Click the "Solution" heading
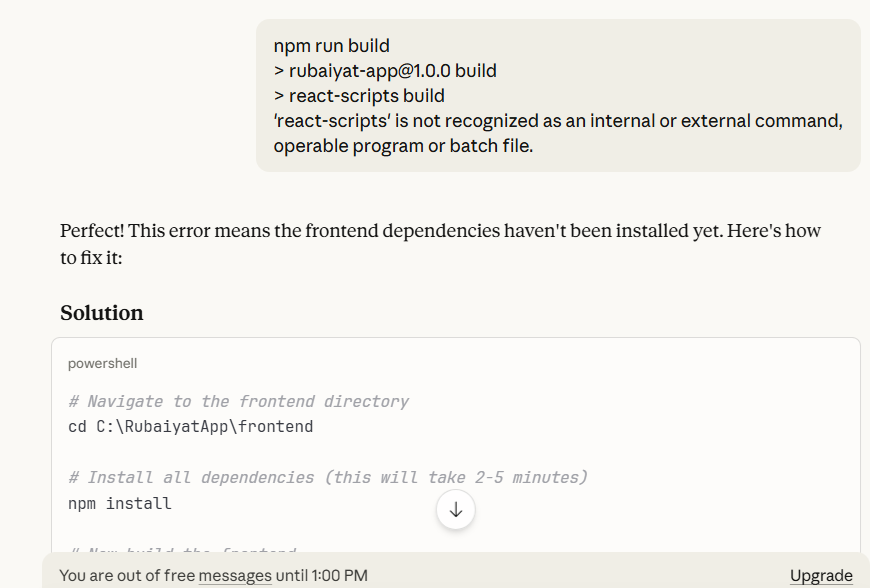The height and width of the screenshot is (588, 870). [x=102, y=313]
